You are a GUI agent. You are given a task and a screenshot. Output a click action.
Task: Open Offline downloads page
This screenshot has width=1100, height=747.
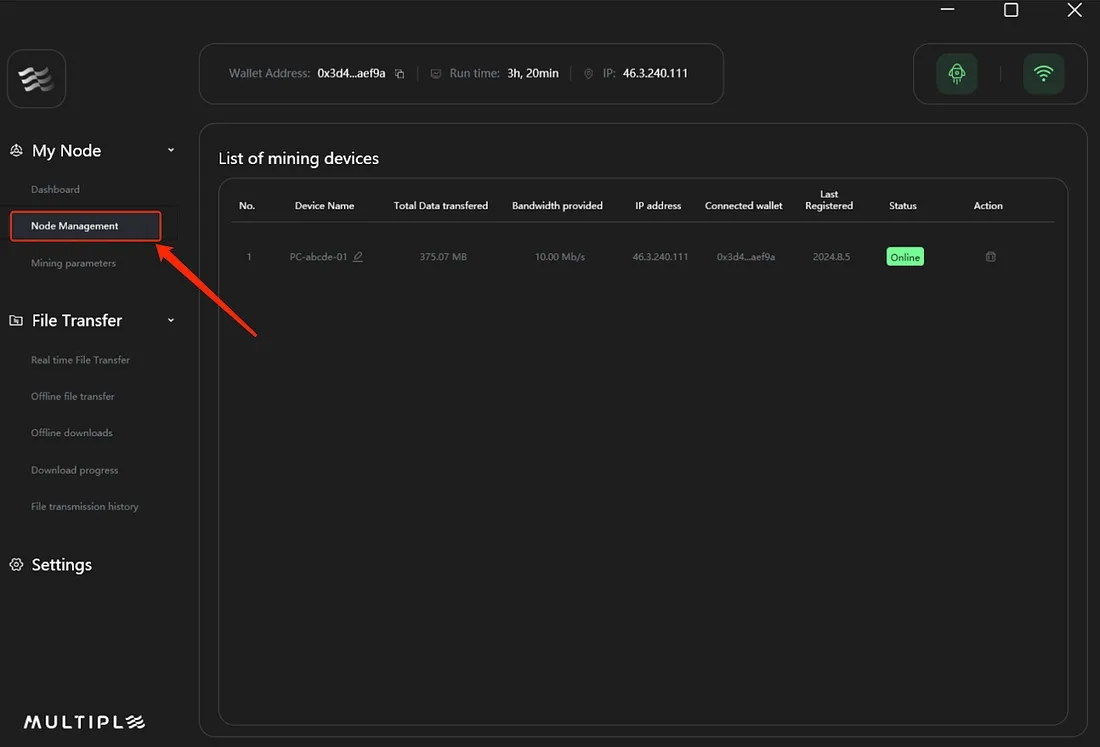coord(72,433)
